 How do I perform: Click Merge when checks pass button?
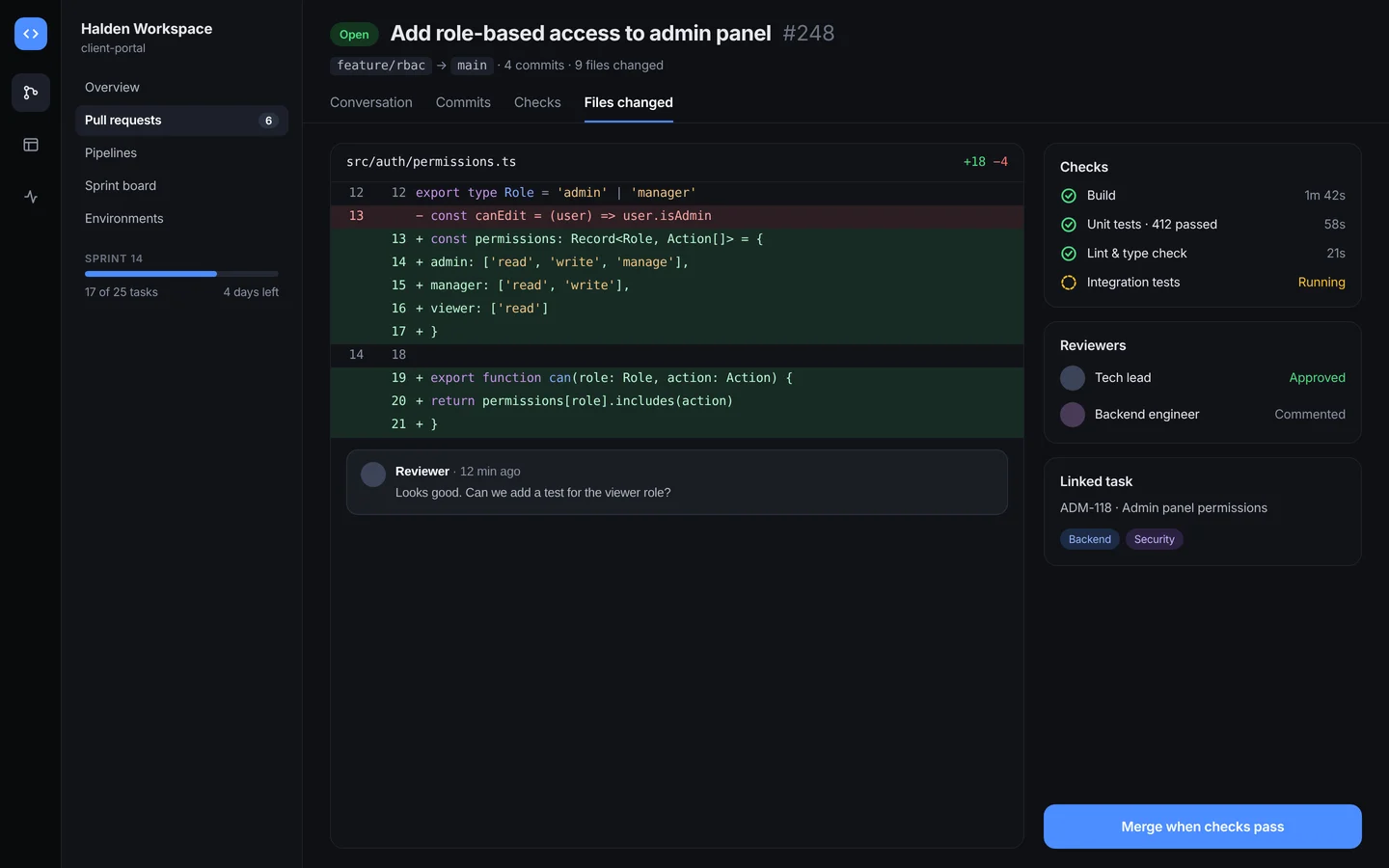[1203, 827]
